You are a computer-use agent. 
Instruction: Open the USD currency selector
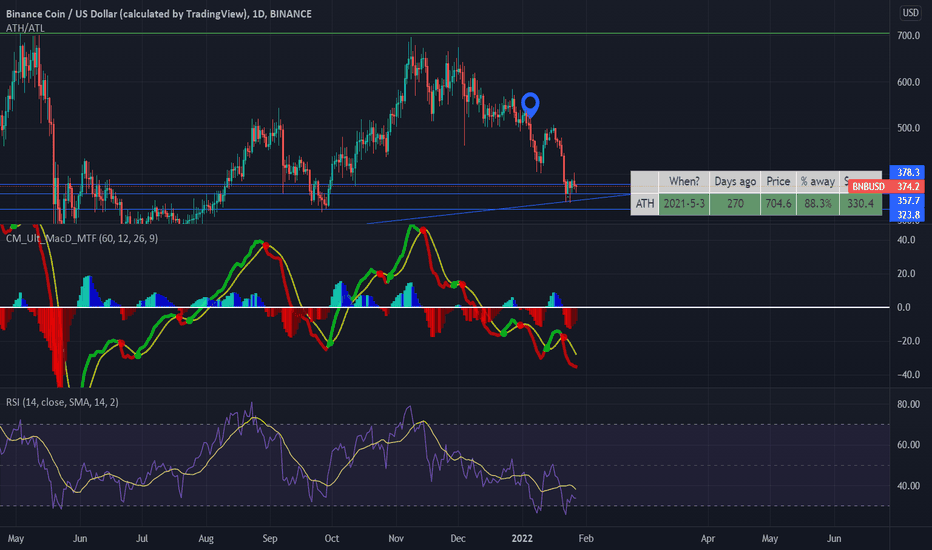910,12
